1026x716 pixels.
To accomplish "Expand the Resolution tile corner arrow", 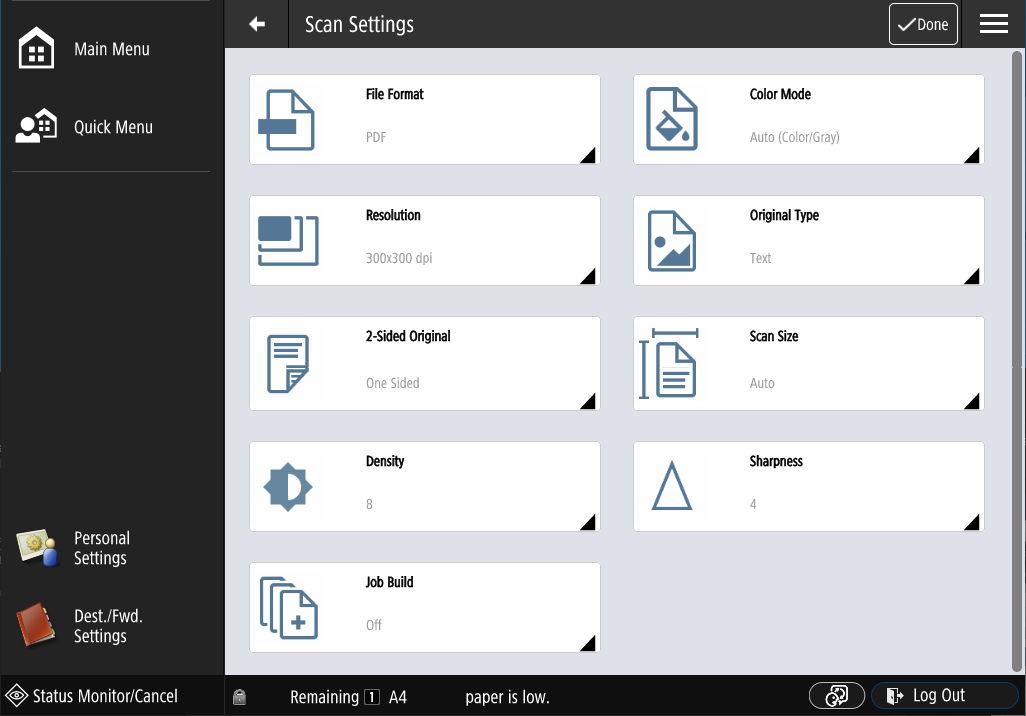I will 588,276.
